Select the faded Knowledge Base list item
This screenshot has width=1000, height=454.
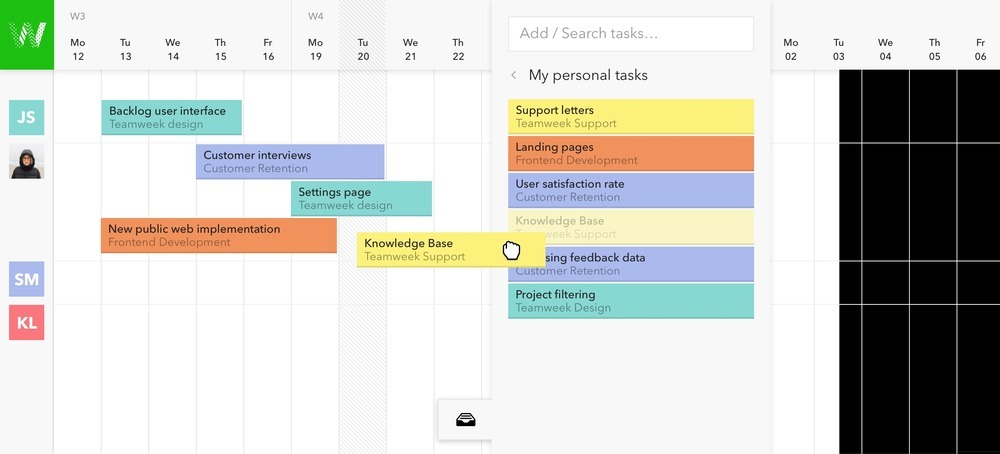pos(631,228)
